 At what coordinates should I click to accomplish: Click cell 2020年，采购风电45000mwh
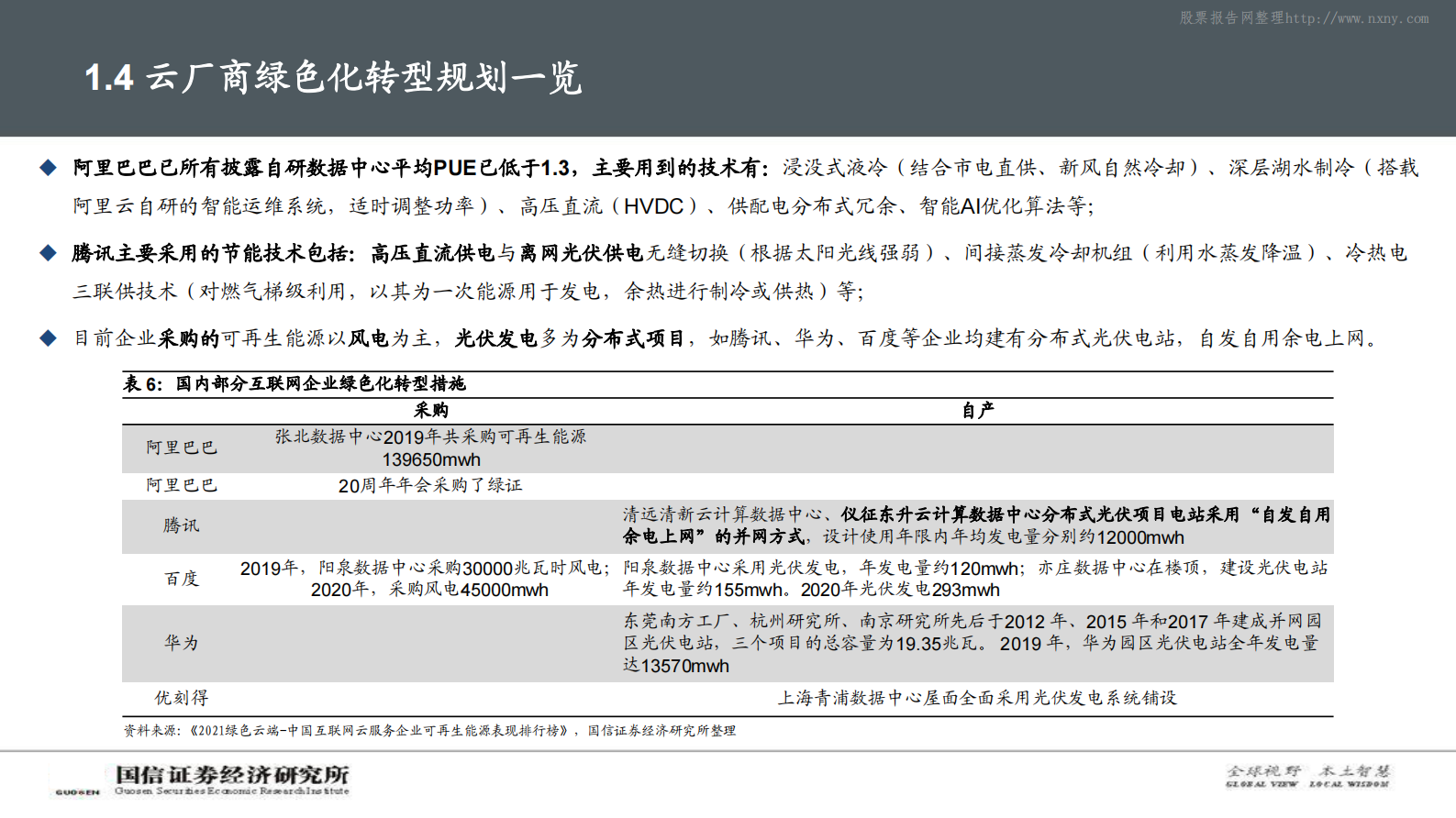coord(429,590)
